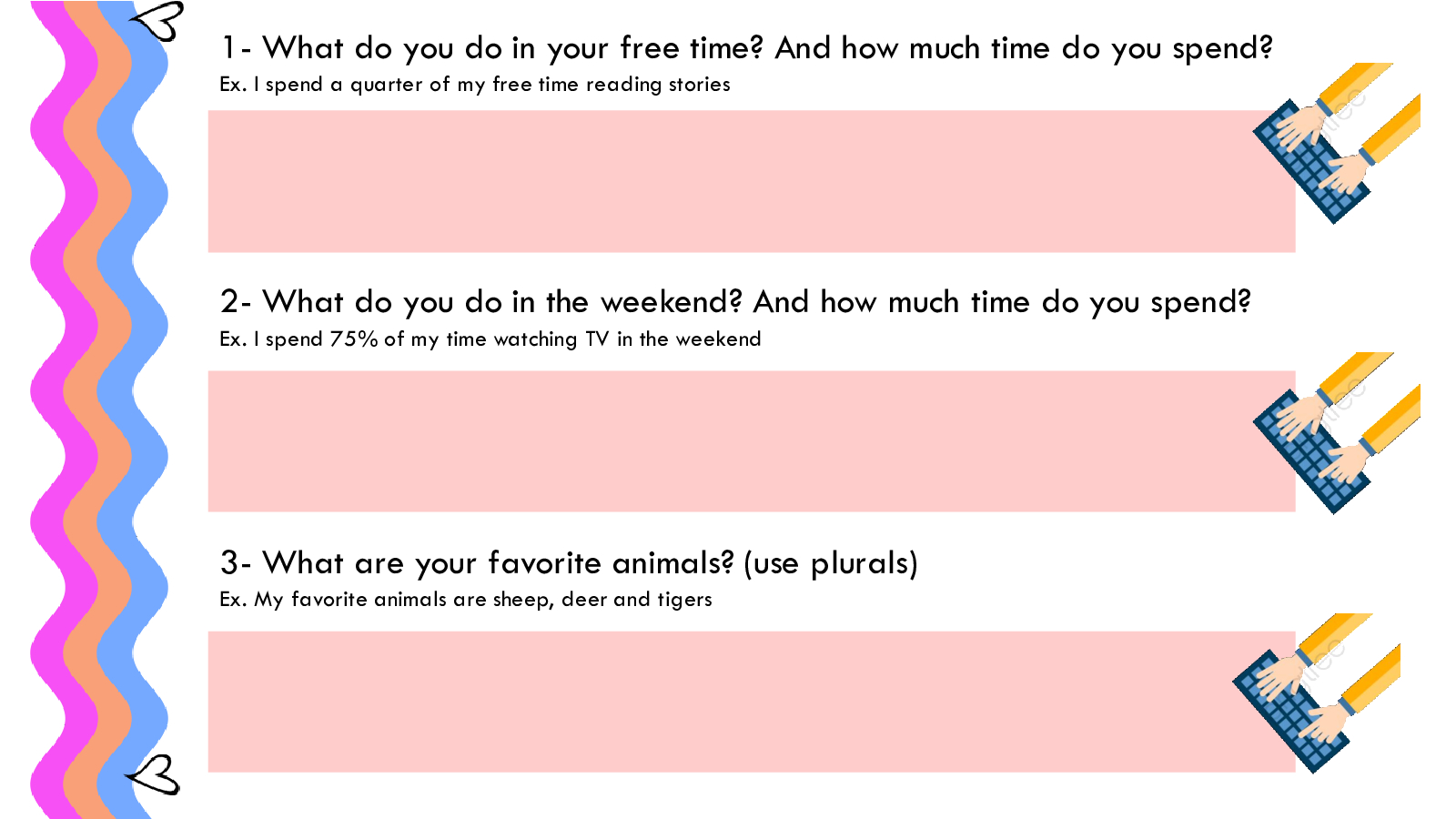Screen dimensions: 1456x819
Task: Click the orange wavy stripe on the left border
Action: tap(82, 390)
